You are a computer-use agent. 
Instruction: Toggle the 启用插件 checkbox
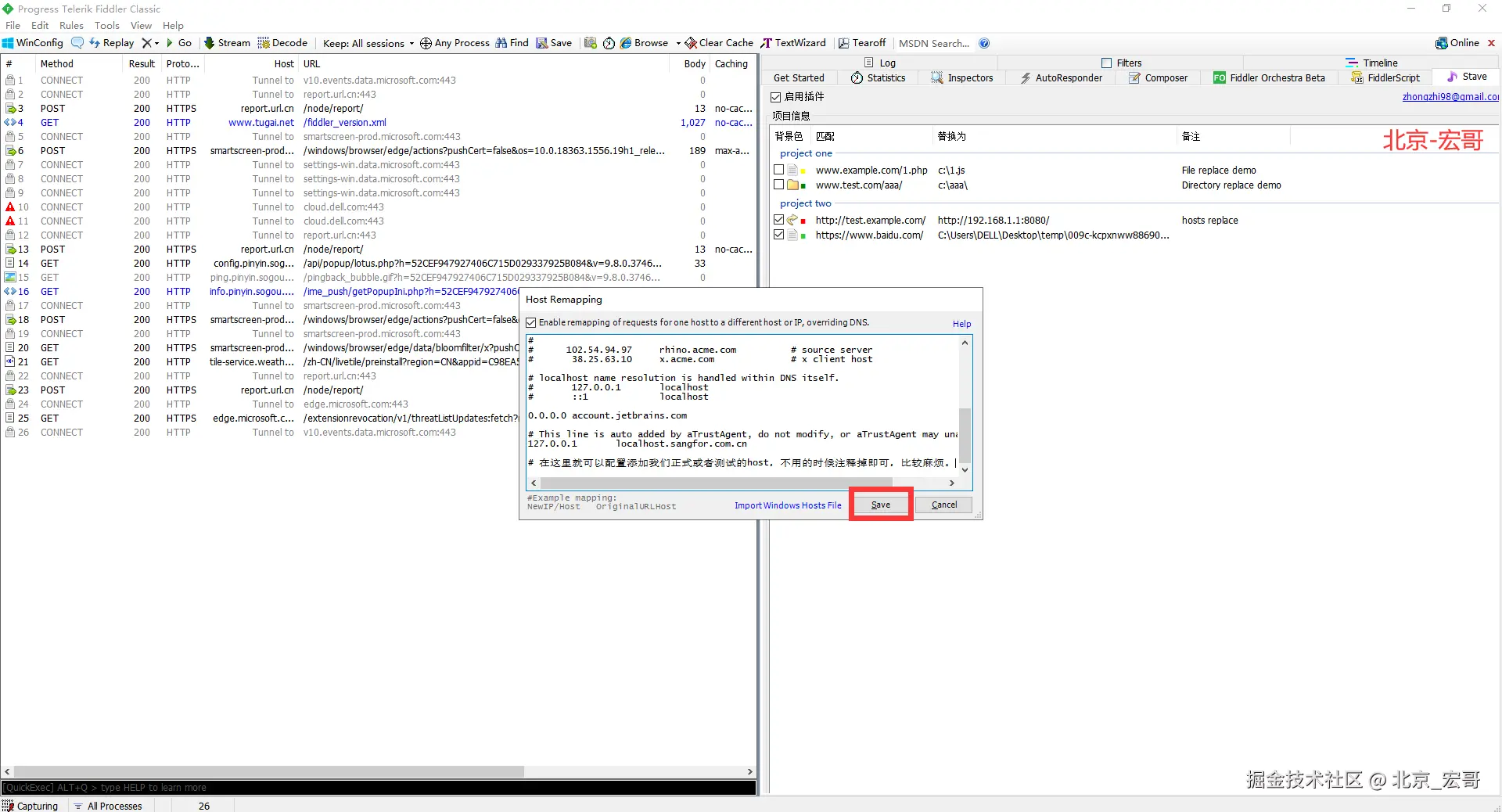pyautogui.click(x=776, y=97)
